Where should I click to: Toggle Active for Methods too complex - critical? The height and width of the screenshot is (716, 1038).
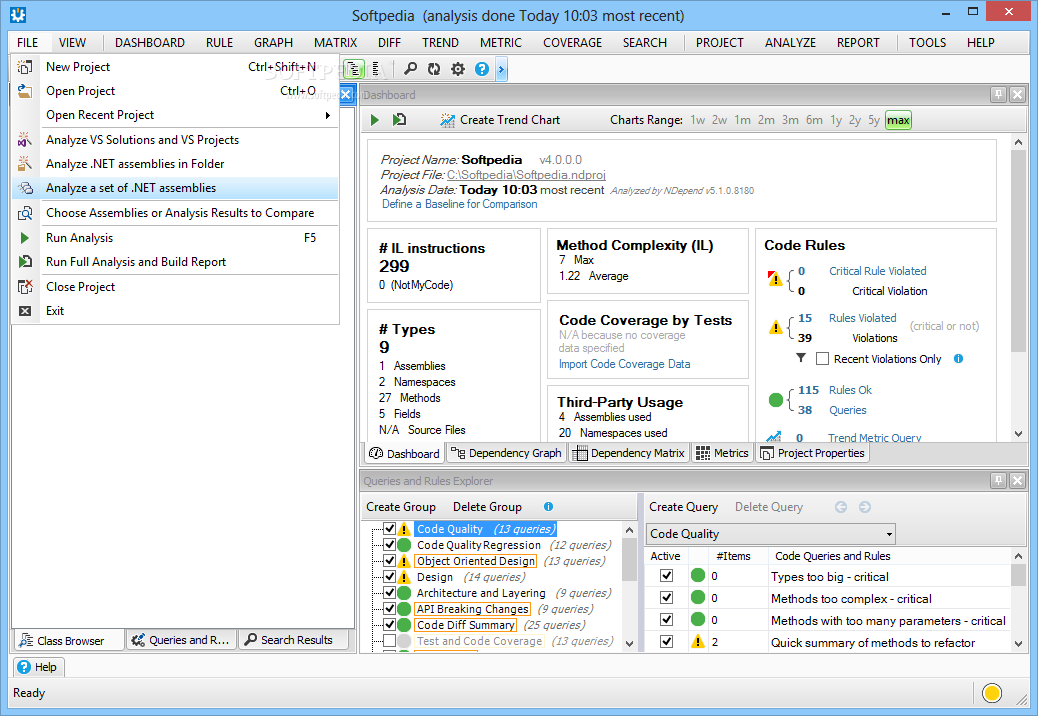point(667,598)
